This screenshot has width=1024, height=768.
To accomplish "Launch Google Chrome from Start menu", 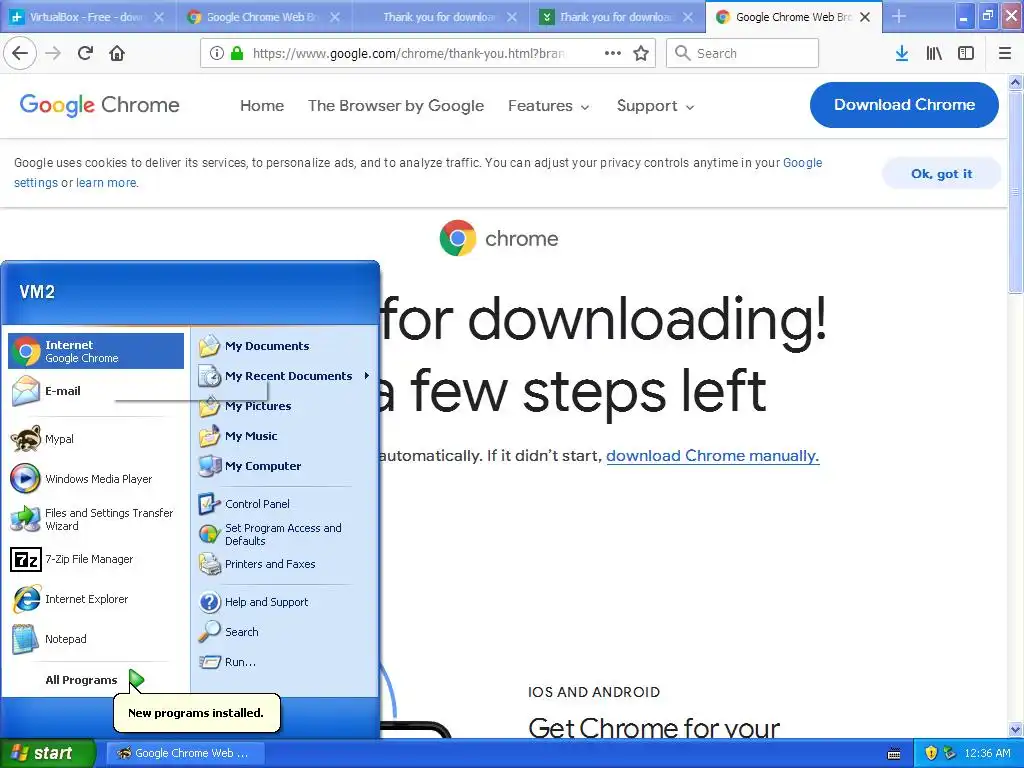I will 96,351.
